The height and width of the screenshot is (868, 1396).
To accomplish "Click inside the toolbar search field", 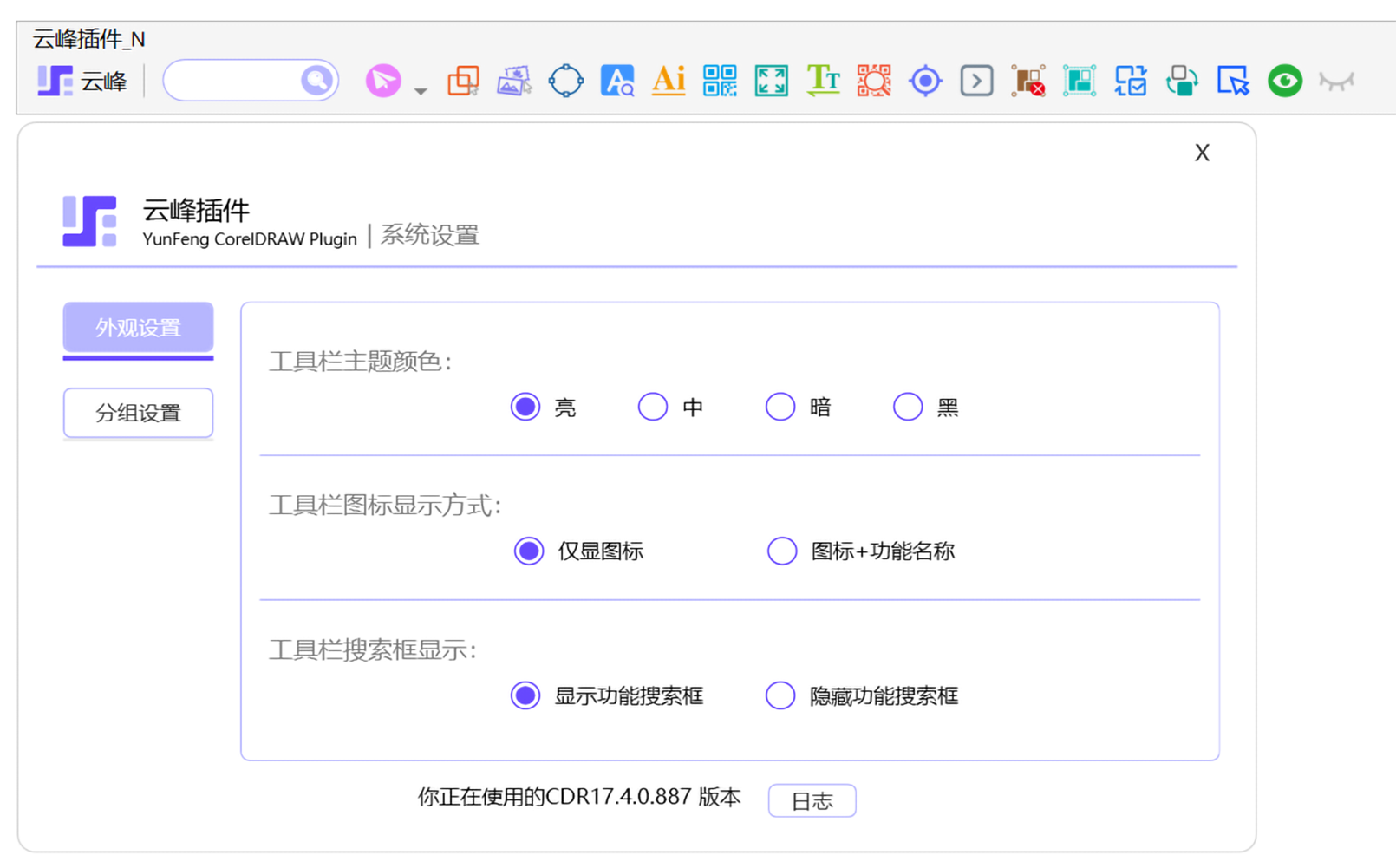I will pyautogui.click(x=243, y=80).
